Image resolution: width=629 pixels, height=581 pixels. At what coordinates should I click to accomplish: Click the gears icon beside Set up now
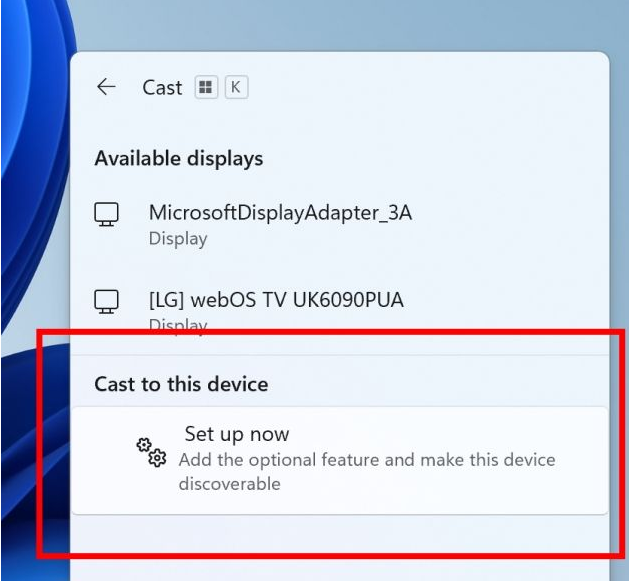(x=151, y=452)
